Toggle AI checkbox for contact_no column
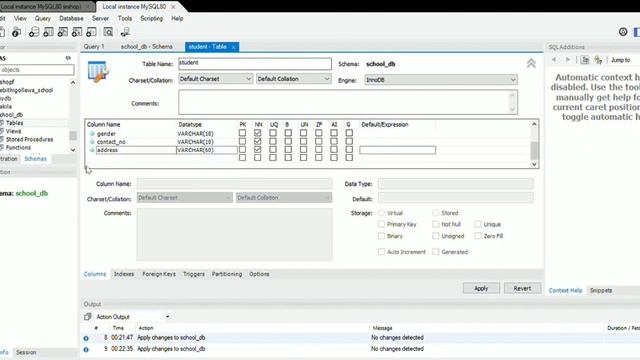This screenshot has height=360, width=640. click(334, 141)
